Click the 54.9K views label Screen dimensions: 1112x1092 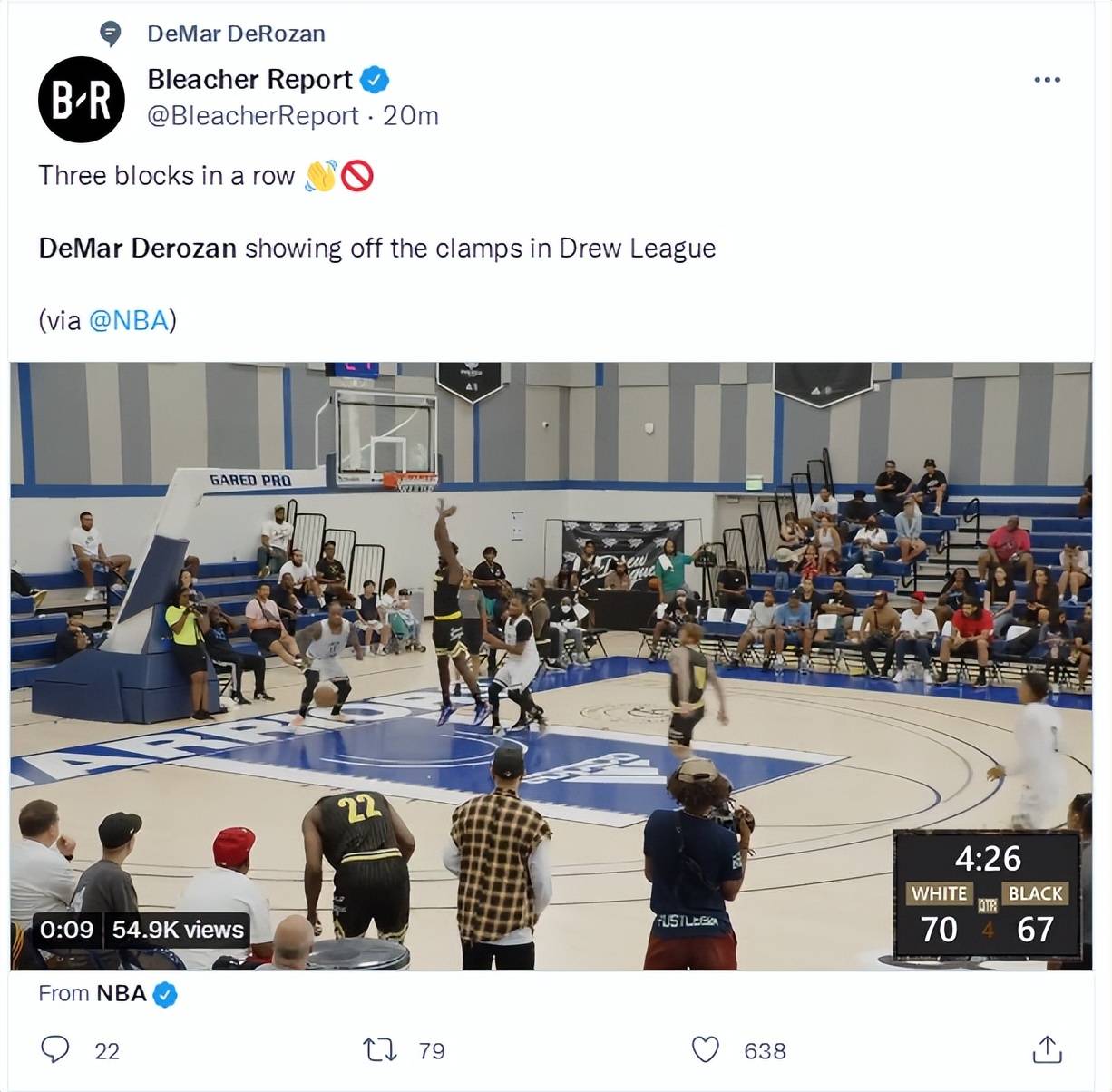coord(178,930)
